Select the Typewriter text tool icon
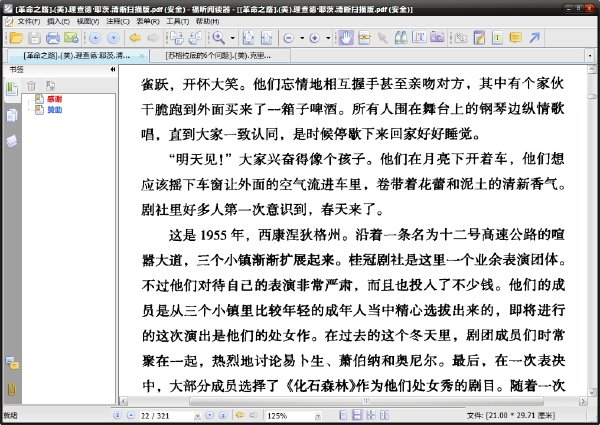The height and width of the screenshot is (425, 600). click(419, 37)
